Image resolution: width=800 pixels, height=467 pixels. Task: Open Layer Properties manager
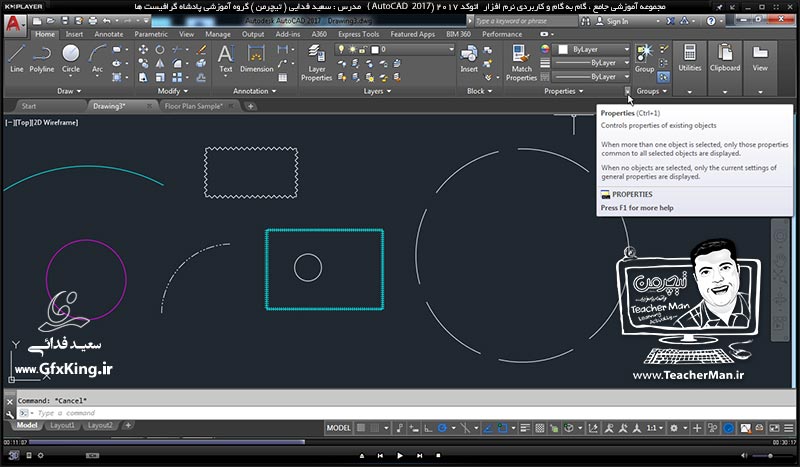(316, 63)
